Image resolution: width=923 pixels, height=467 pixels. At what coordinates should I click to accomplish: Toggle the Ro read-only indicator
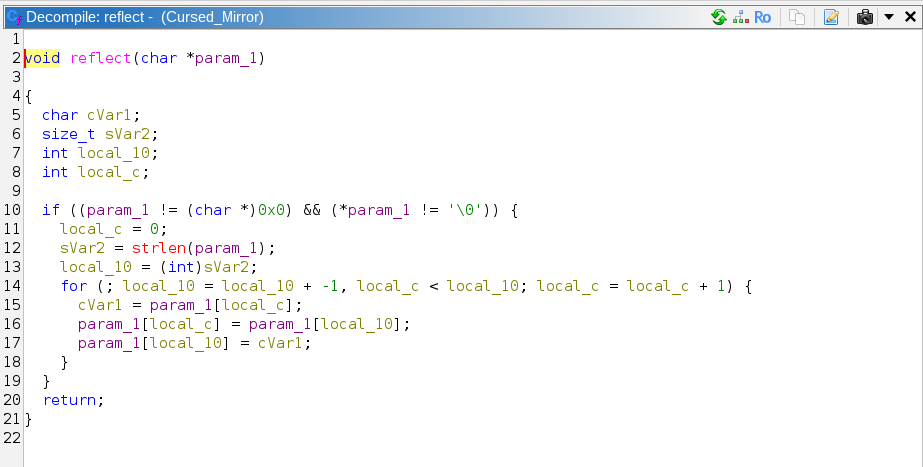(x=762, y=17)
